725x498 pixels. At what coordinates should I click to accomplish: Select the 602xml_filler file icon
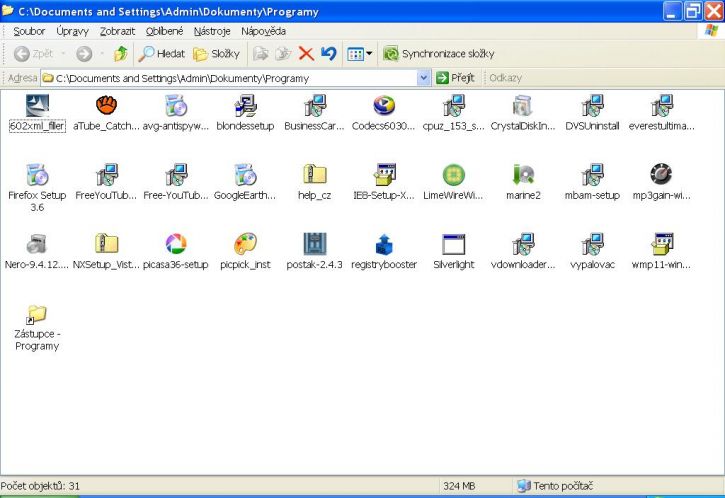(37, 105)
